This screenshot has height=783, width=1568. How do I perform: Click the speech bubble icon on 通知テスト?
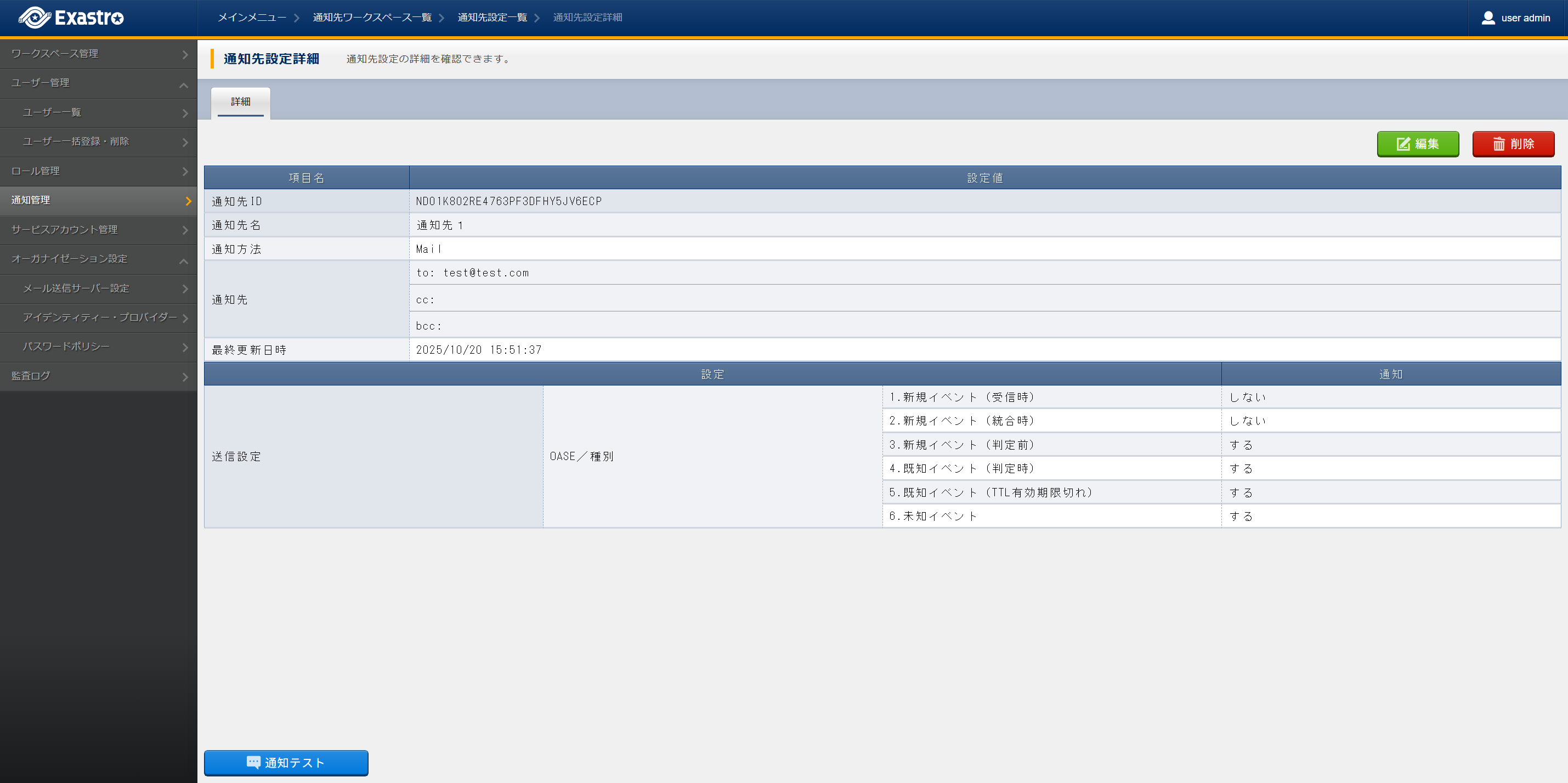click(253, 762)
